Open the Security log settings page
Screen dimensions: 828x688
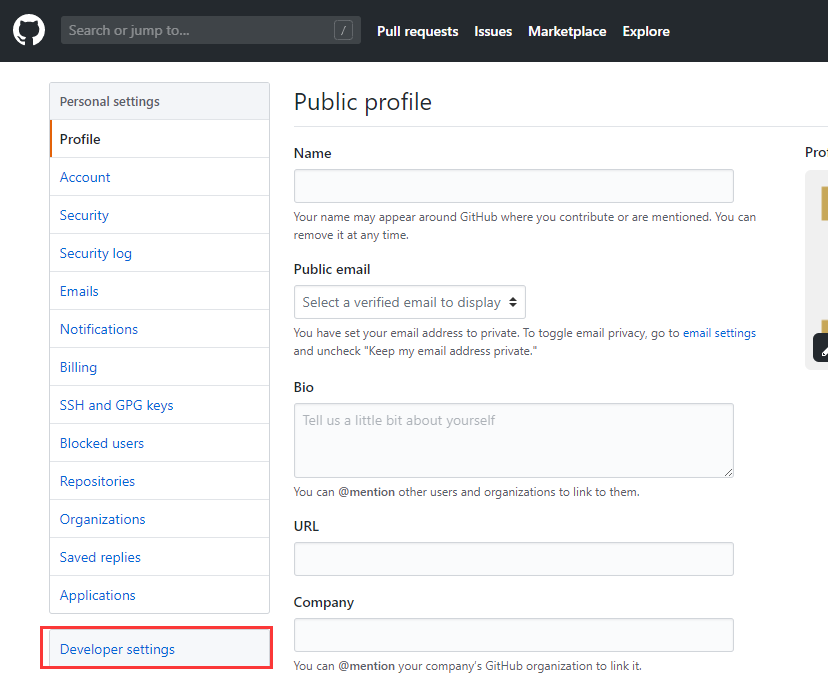point(96,253)
